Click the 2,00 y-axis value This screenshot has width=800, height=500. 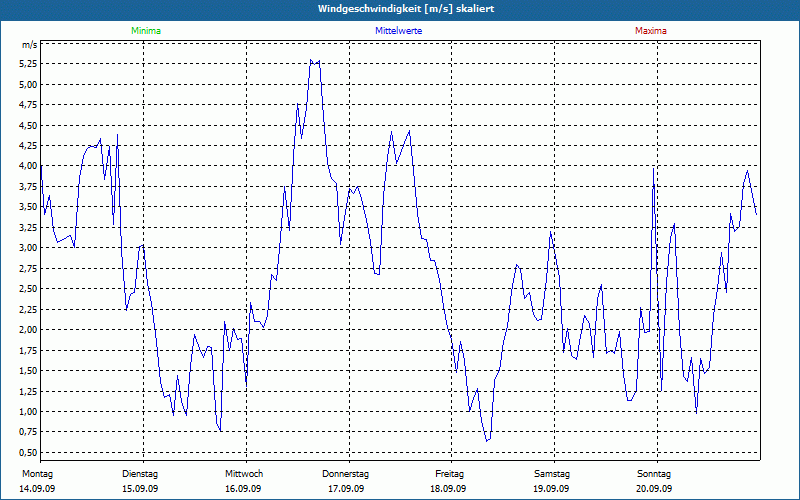30,330
